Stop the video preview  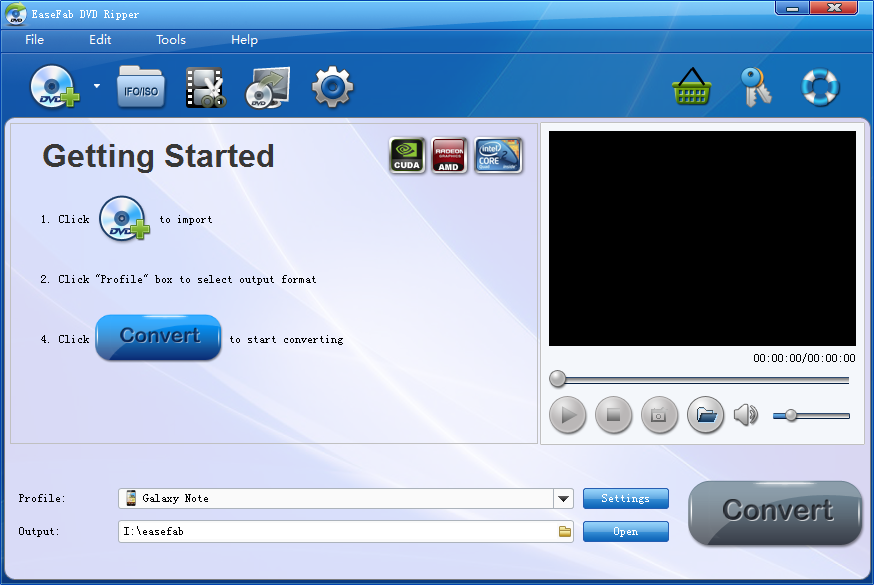coord(614,415)
